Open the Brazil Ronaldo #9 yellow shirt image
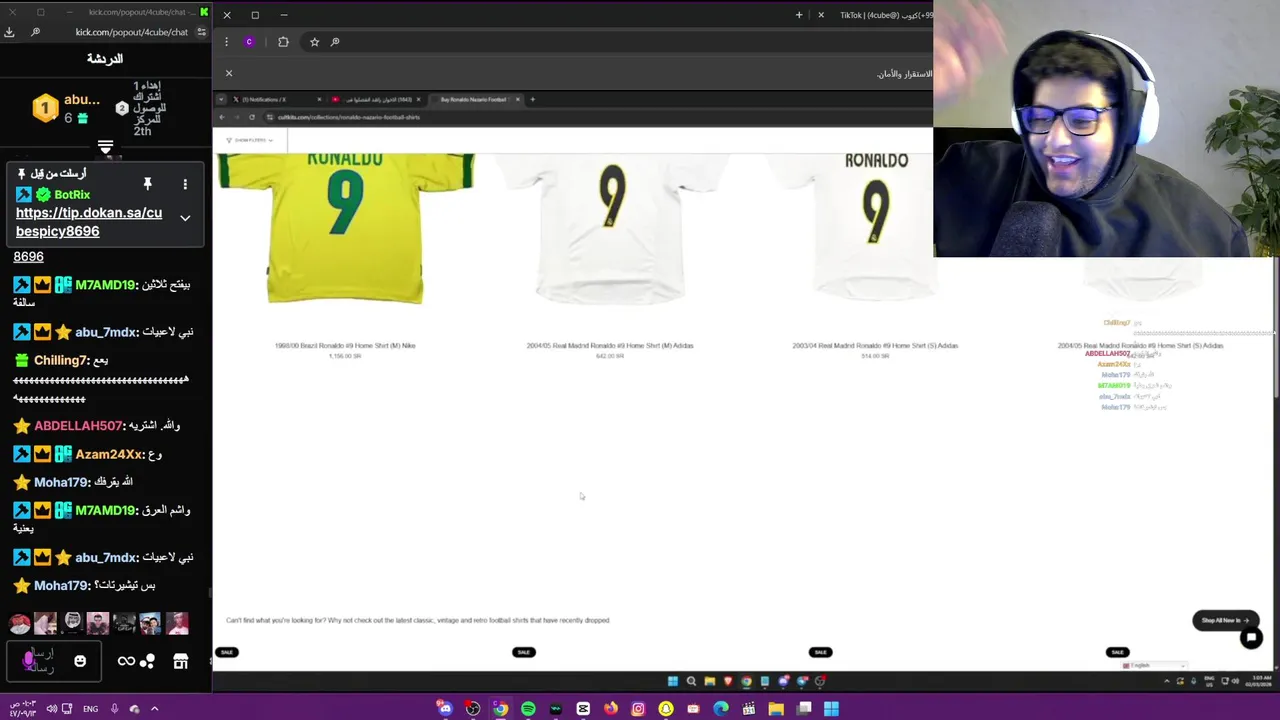1280x720 pixels. coord(345,228)
